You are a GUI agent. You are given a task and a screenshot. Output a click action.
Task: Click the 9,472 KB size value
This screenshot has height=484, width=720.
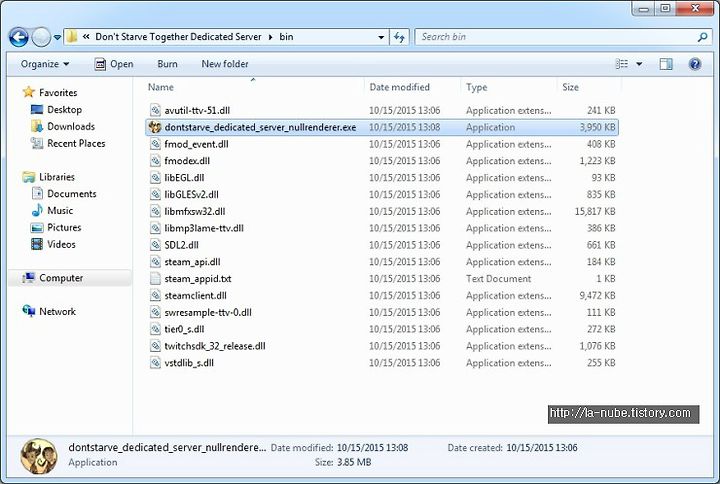click(x=597, y=296)
